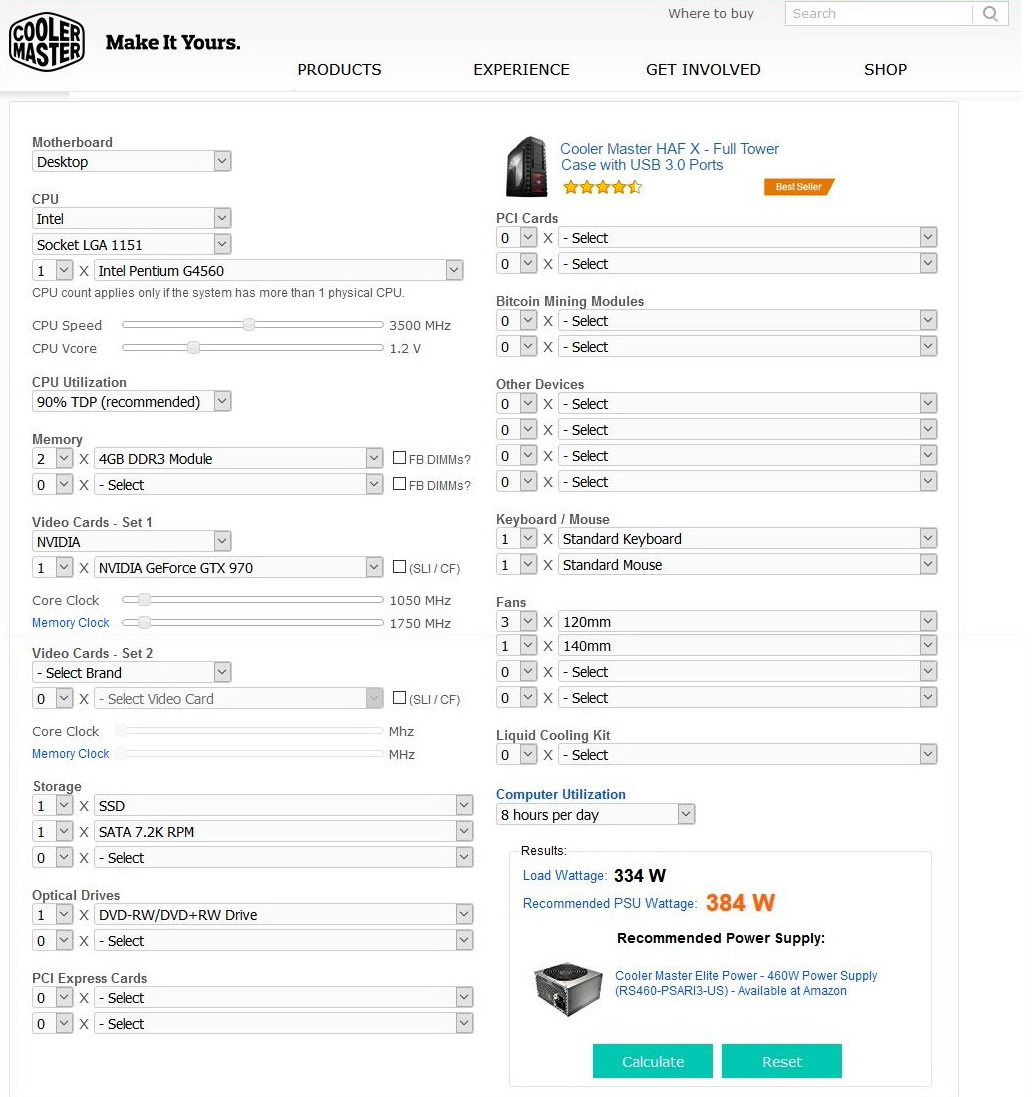Open the Computer Utilization hours dropdown
Viewport: 1035px width, 1097px height.
point(595,814)
